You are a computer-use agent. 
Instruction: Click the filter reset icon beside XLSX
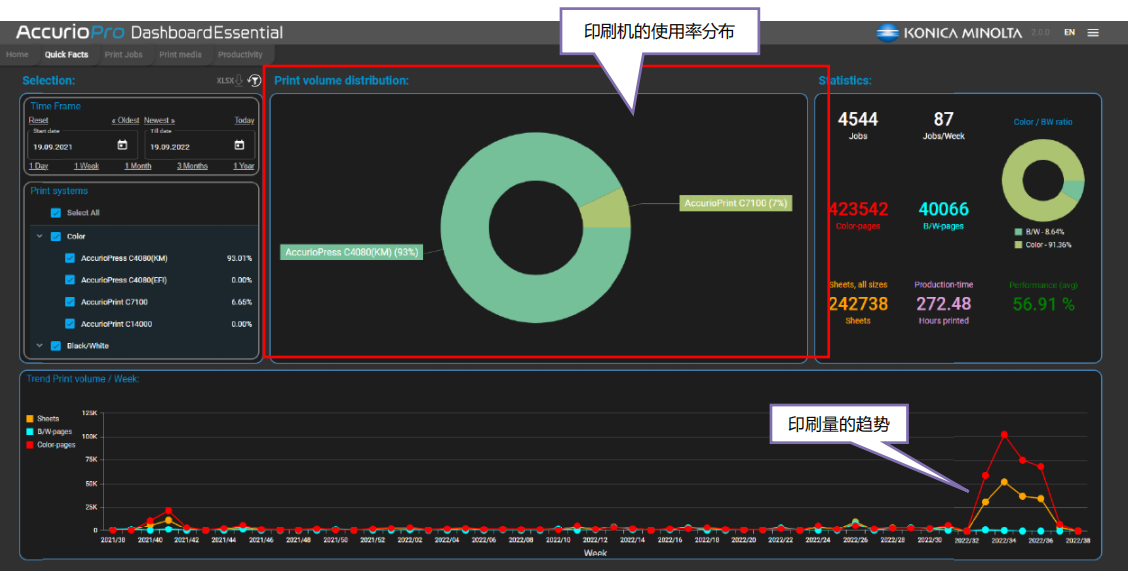pos(253,81)
